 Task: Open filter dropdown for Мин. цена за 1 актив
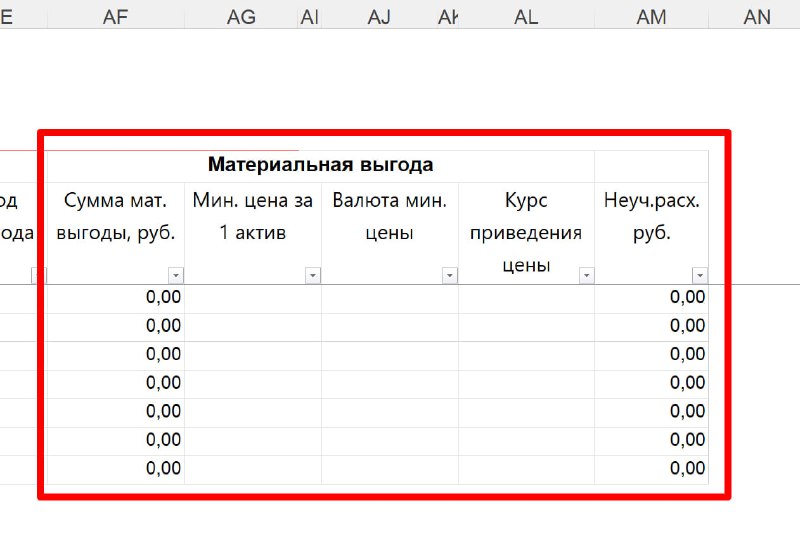point(312,275)
